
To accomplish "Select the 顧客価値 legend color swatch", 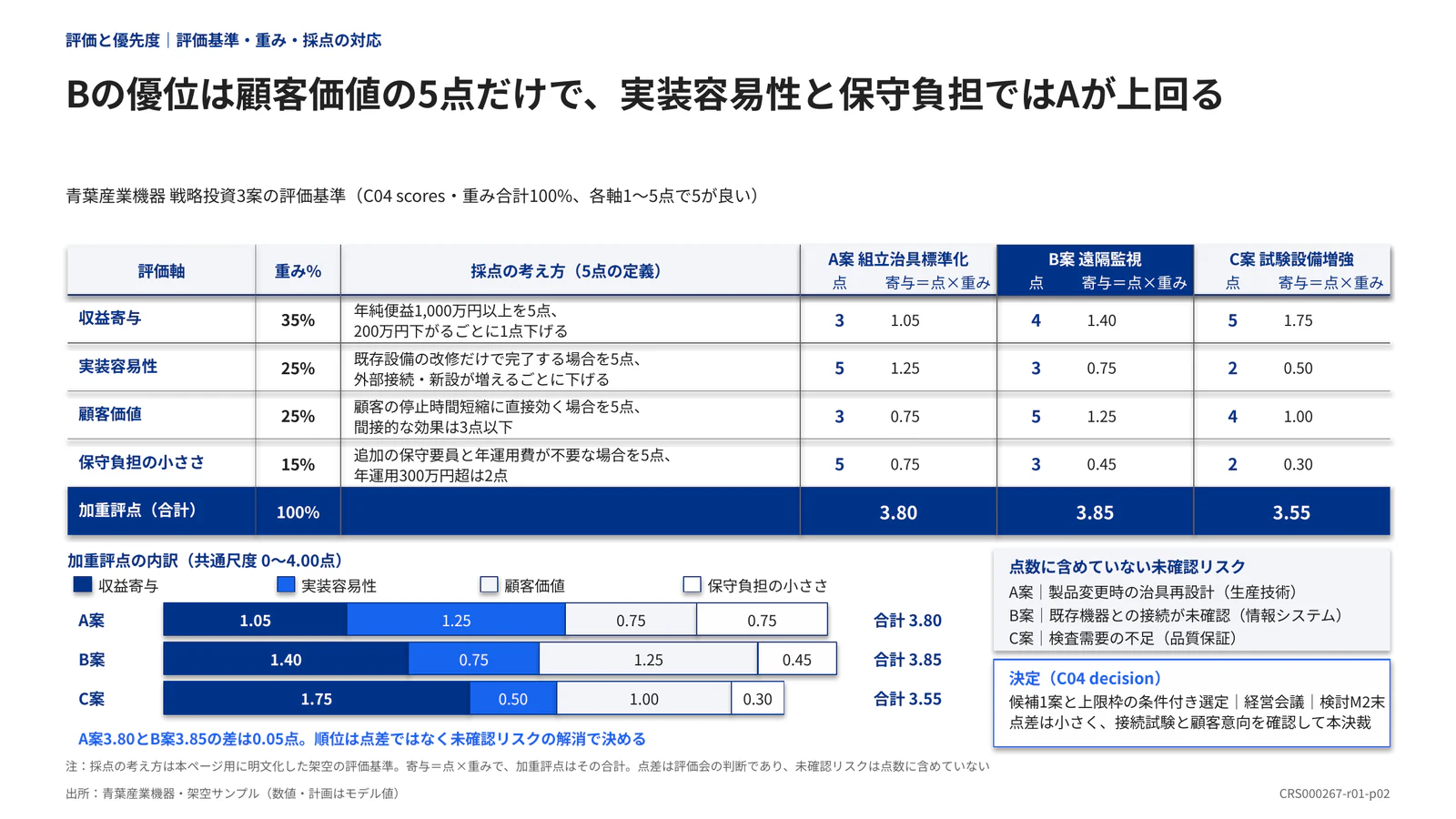I will click(490, 585).
